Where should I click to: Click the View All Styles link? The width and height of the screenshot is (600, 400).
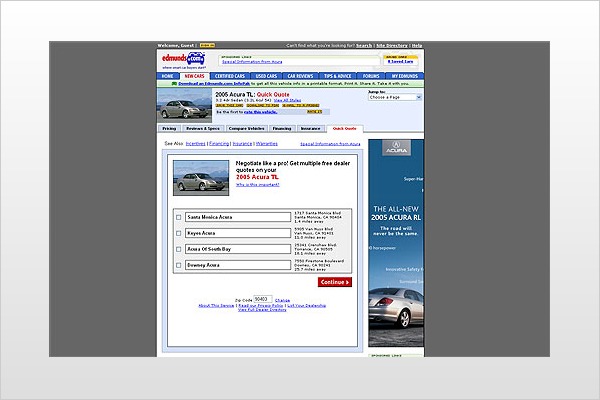coord(287,100)
